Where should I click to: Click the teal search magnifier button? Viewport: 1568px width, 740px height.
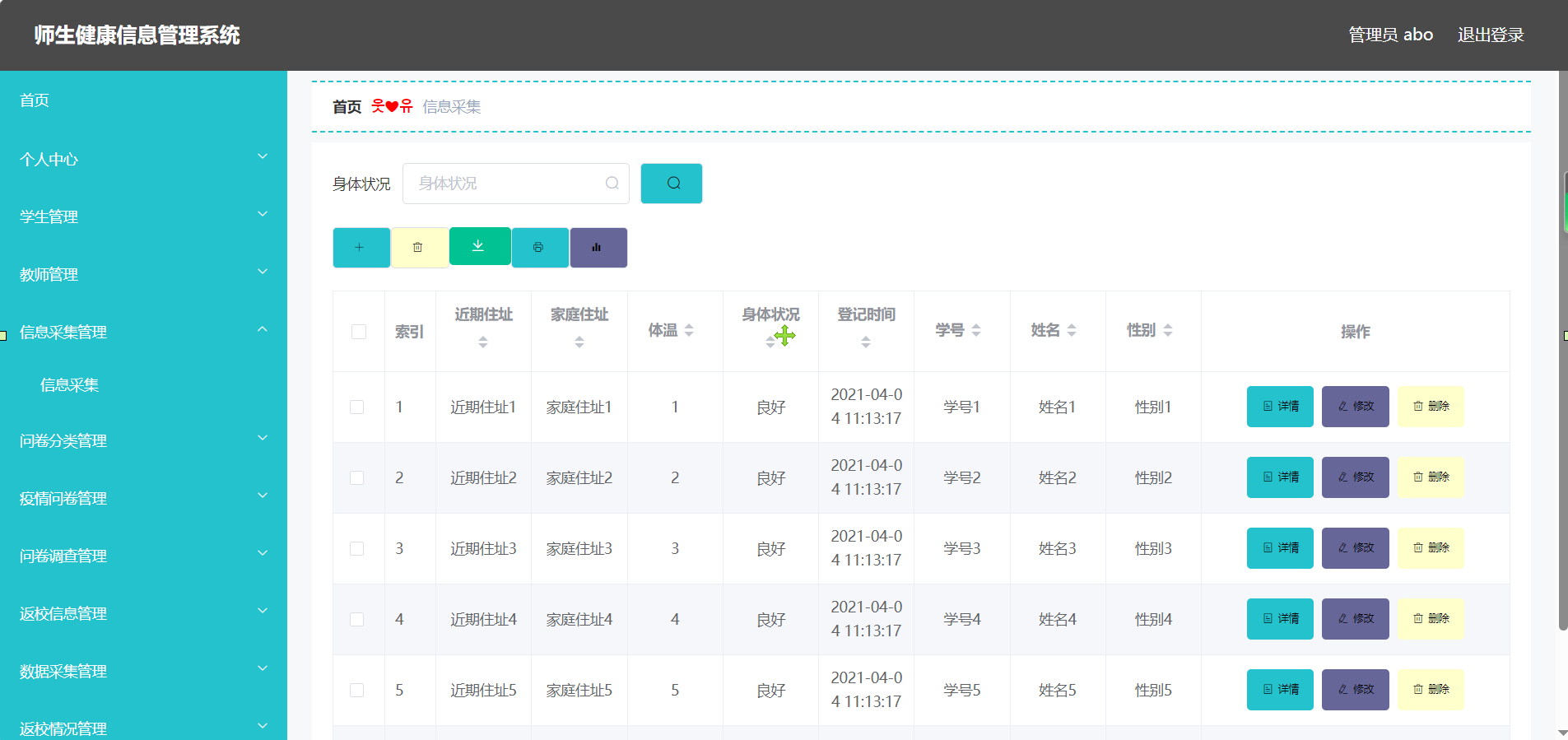[x=672, y=184]
